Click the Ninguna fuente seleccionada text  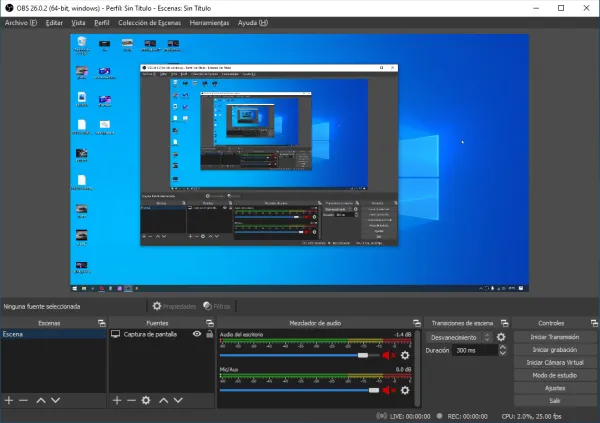(42, 307)
